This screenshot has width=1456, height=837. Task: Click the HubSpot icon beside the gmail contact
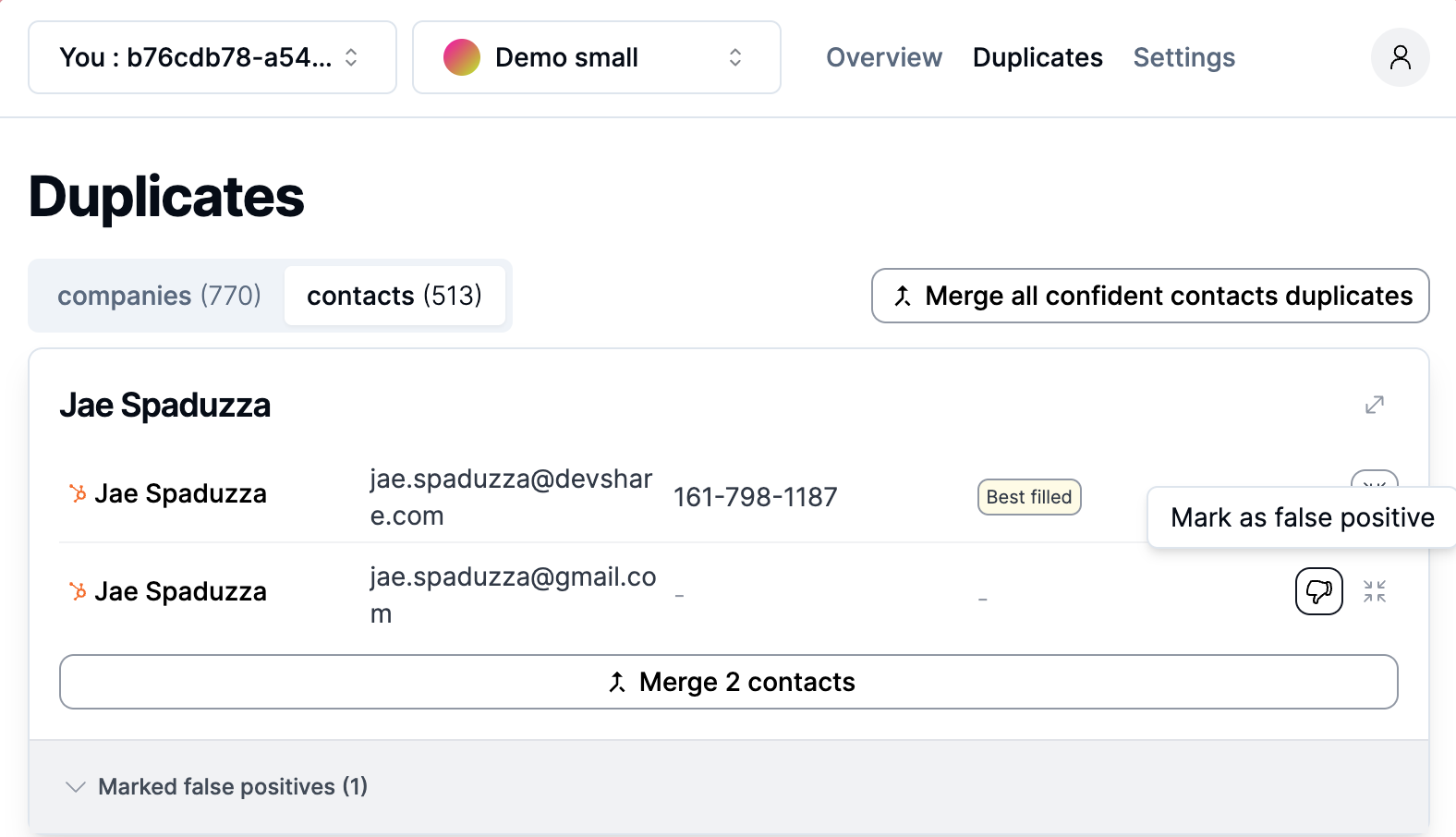tap(79, 591)
